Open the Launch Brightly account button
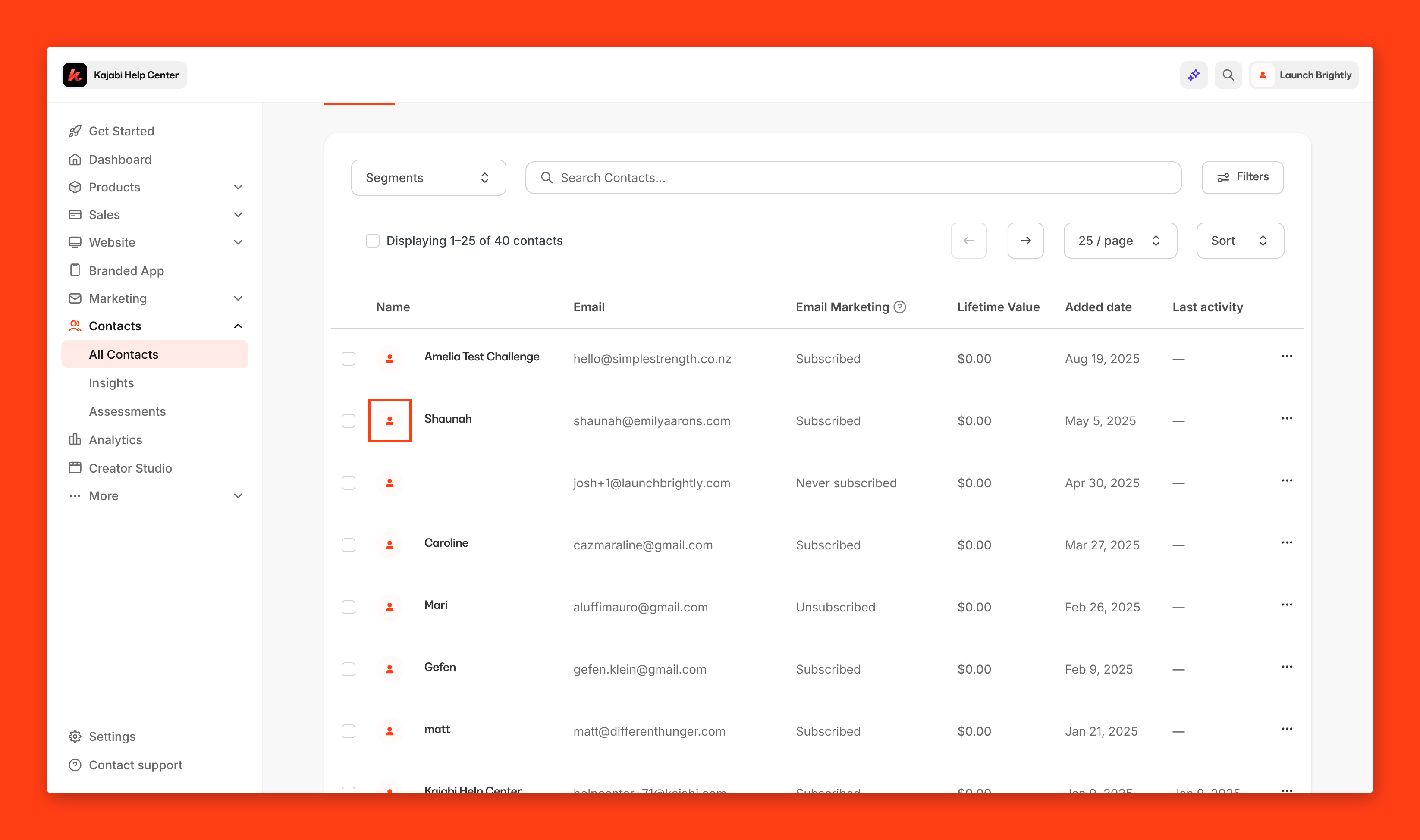Image resolution: width=1420 pixels, height=840 pixels. pyautogui.click(x=1304, y=75)
